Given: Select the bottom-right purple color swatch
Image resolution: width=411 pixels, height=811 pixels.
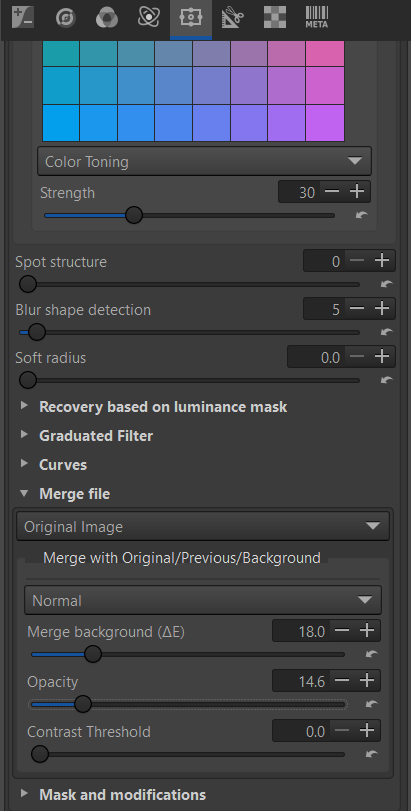Looking at the screenshot, I should click(325, 123).
